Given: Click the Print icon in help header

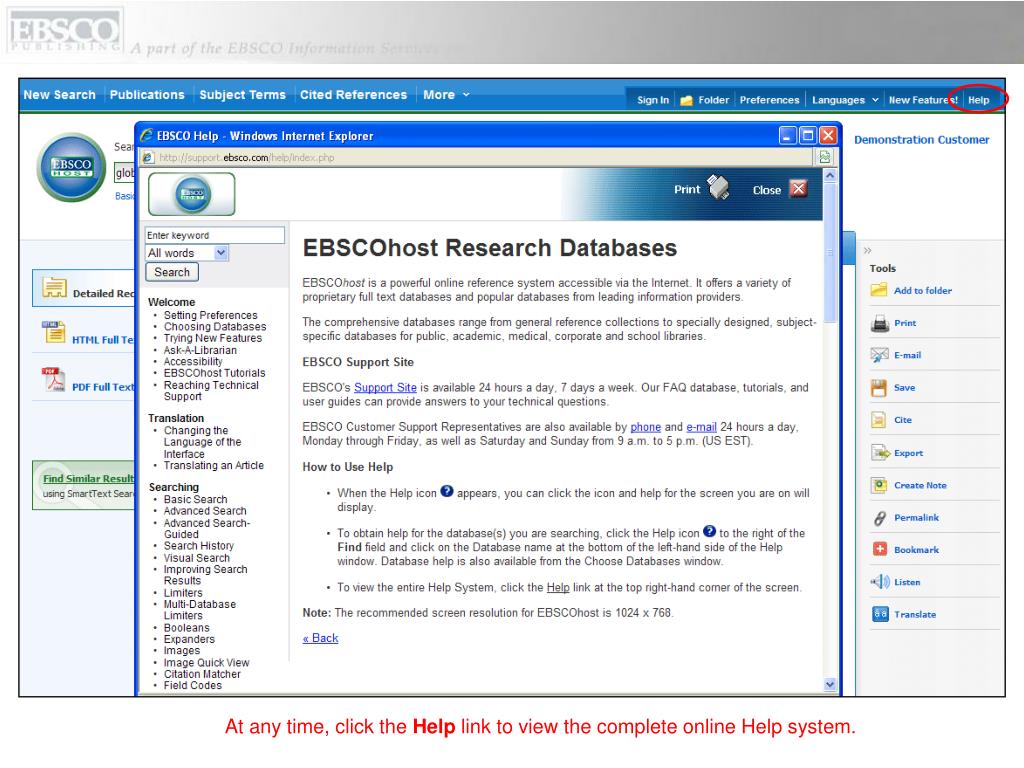Looking at the screenshot, I should (x=718, y=188).
